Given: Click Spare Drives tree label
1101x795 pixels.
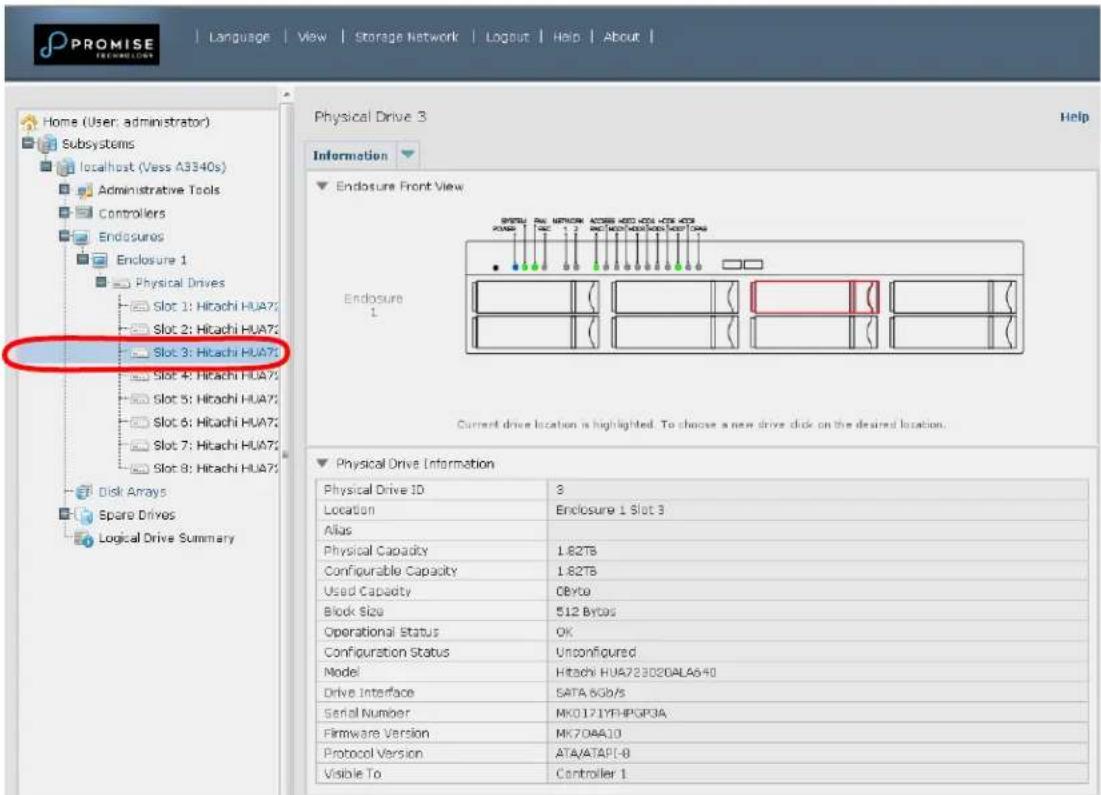Looking at the screenshot, I should pos(137,515).
